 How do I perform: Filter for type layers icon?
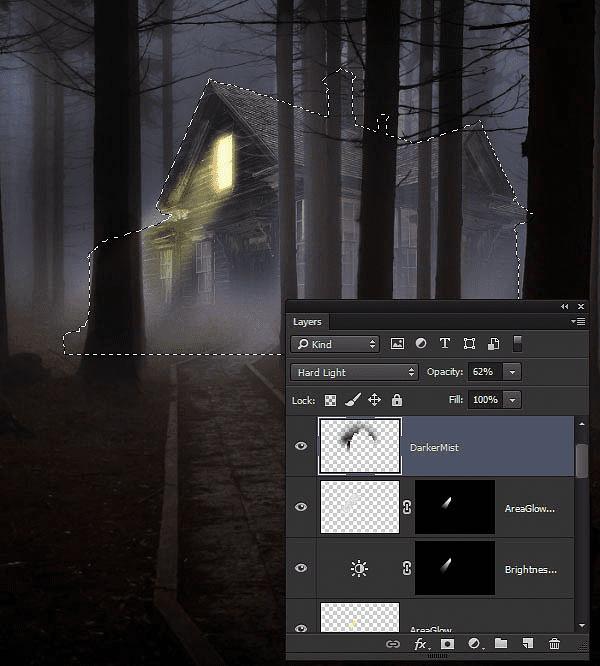[x=445, y=344]
